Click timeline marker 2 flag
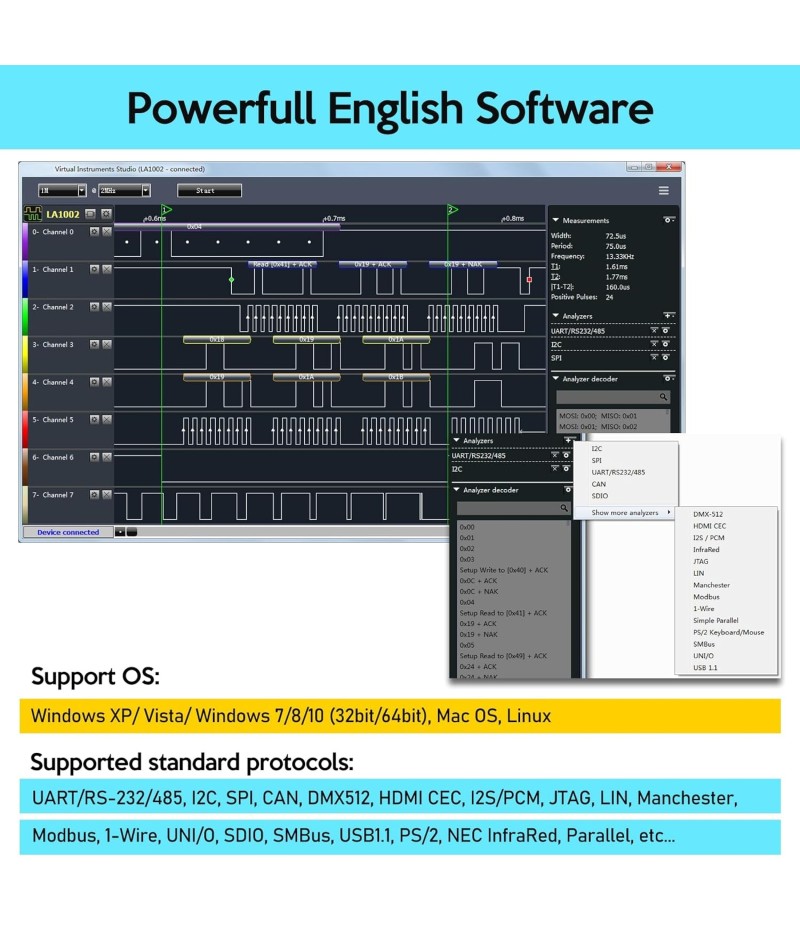 (x=452, y=209)
